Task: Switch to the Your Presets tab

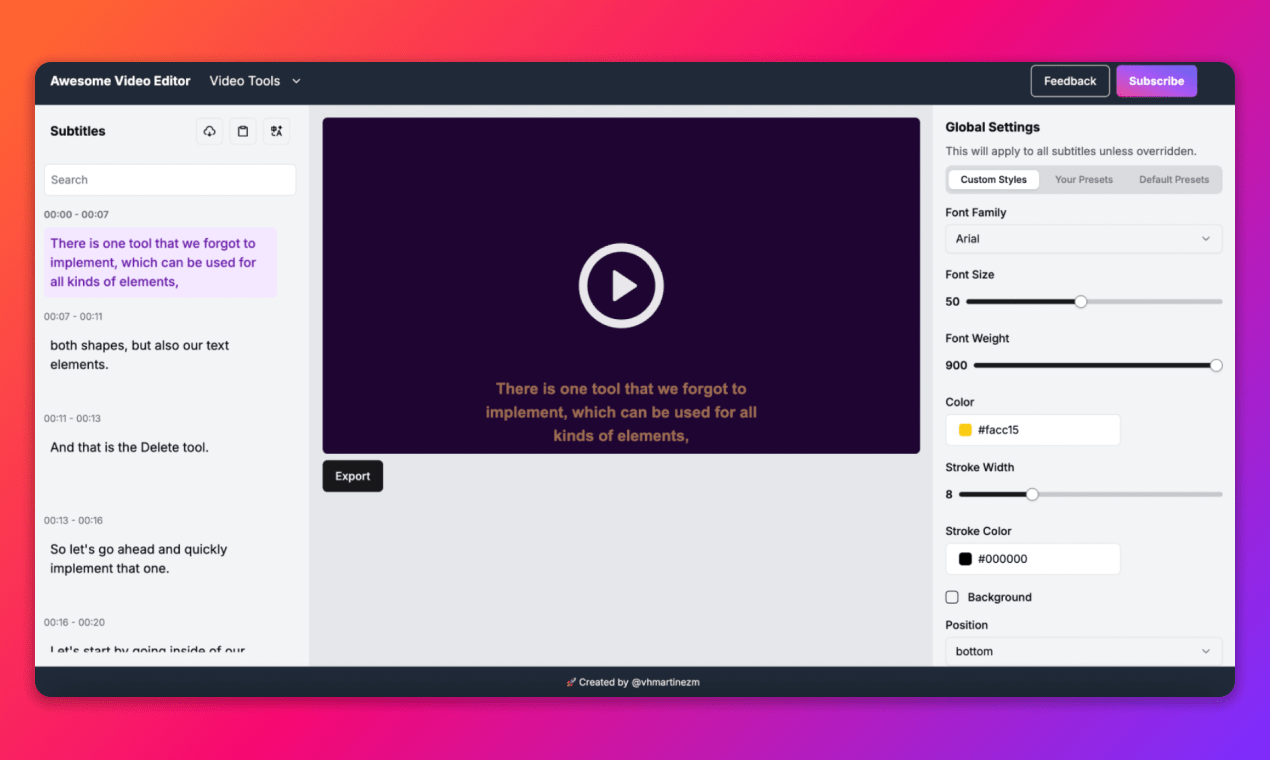Action: pos(1084,180)
